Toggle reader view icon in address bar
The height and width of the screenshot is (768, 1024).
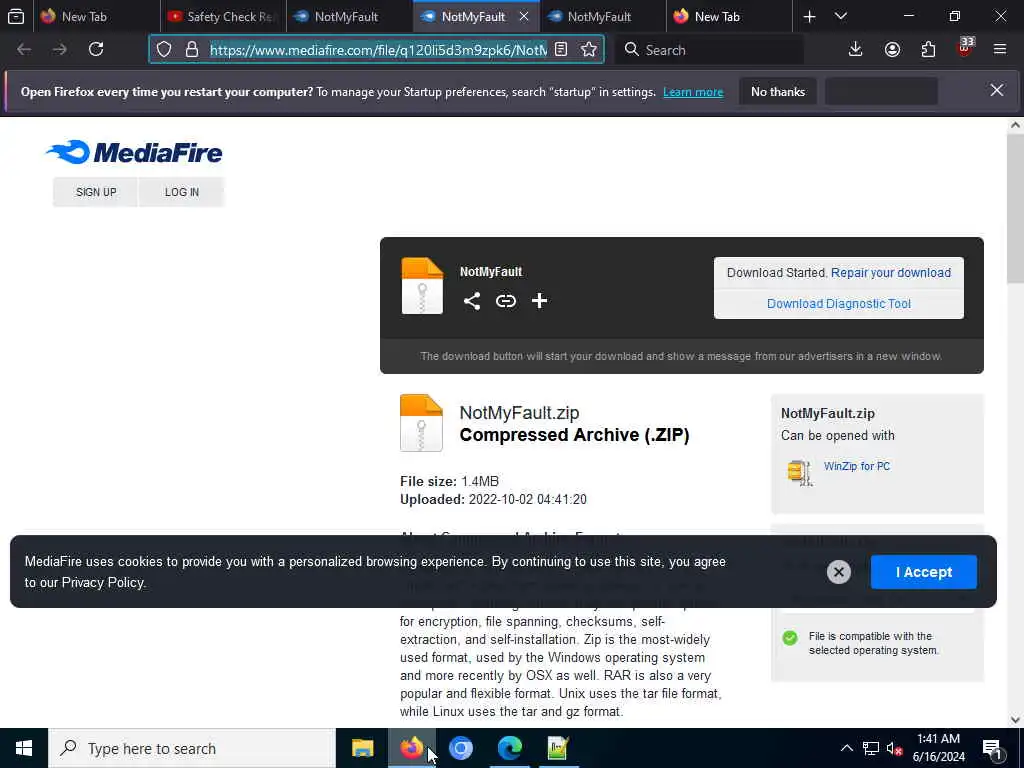561,50
